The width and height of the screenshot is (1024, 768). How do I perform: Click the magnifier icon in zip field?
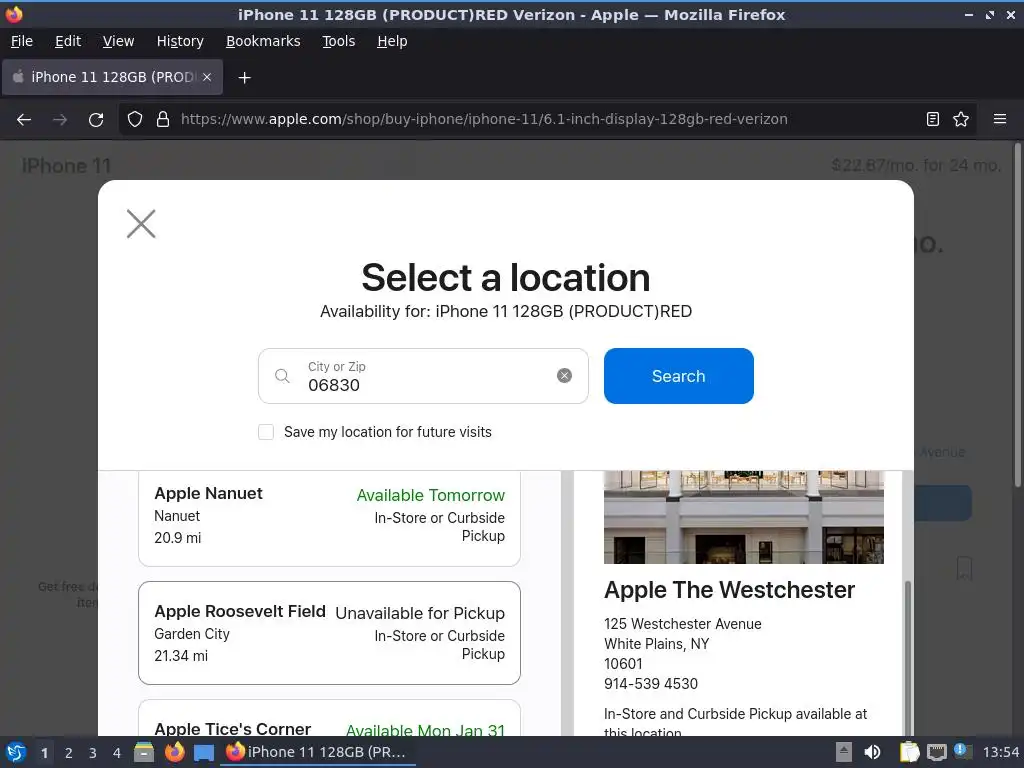click(282, 376)
